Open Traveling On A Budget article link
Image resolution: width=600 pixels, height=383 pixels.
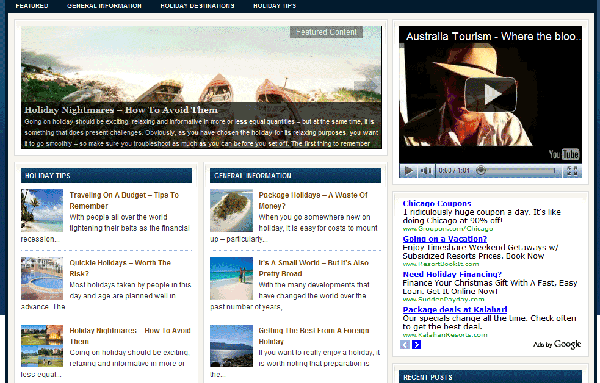point(124,200)
